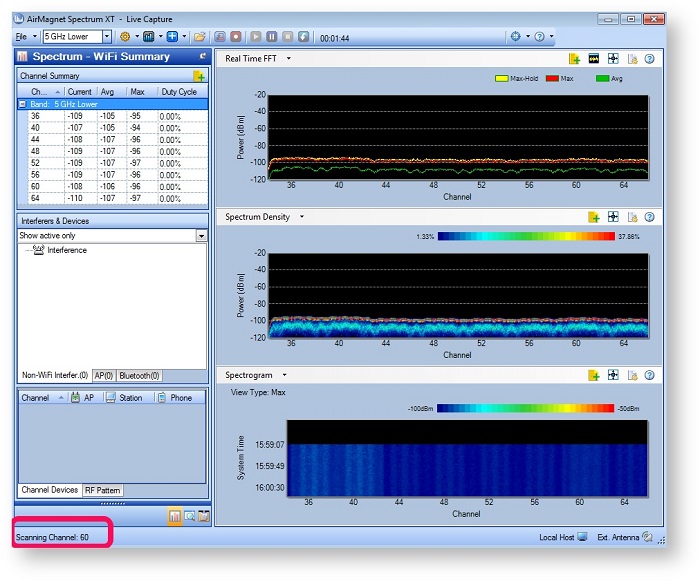Click the export icon in Real Time FFT header
Image resolution: width=700 pixels, height=581 pixels.
point(631,59)
